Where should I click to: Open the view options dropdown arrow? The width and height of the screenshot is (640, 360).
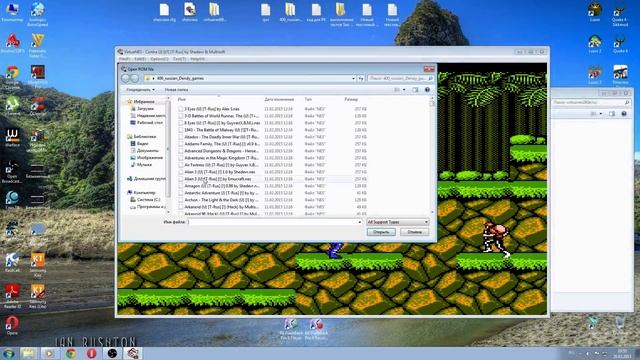404,90
